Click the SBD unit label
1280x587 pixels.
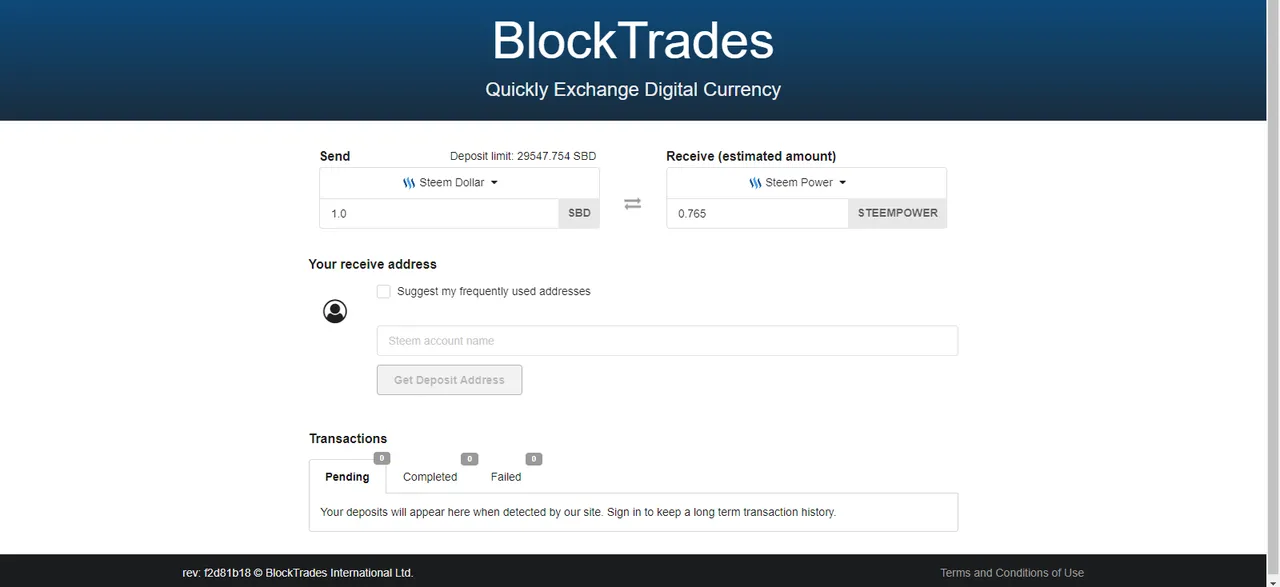(579, 214)
